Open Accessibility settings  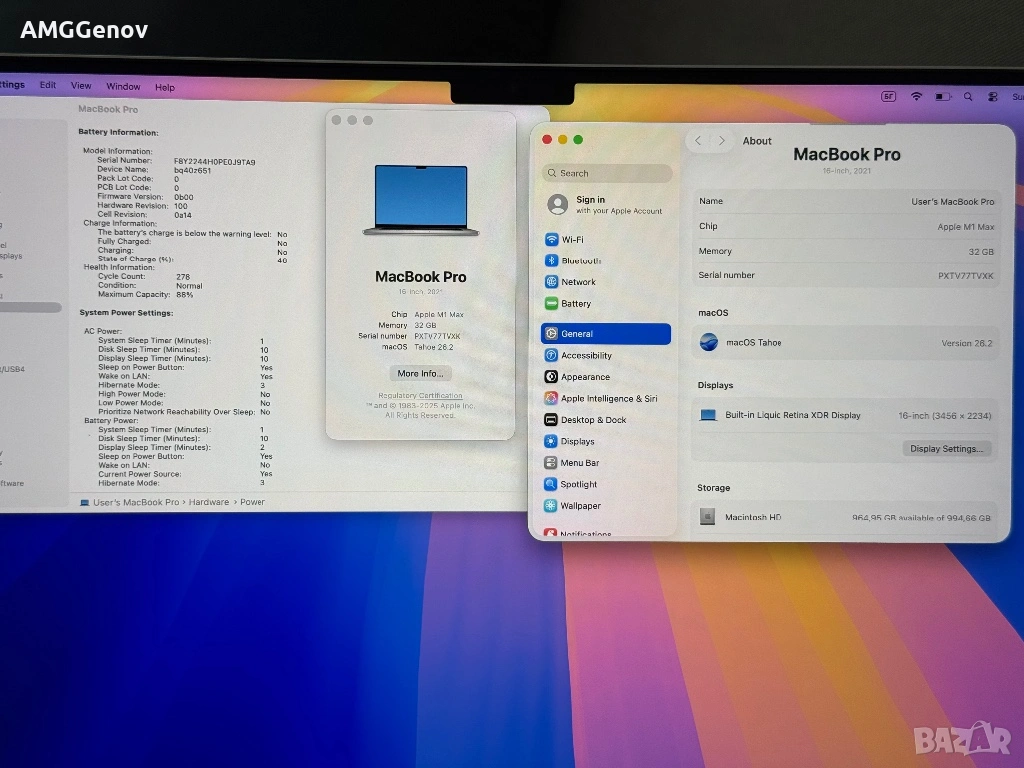[x=586, y=356]
